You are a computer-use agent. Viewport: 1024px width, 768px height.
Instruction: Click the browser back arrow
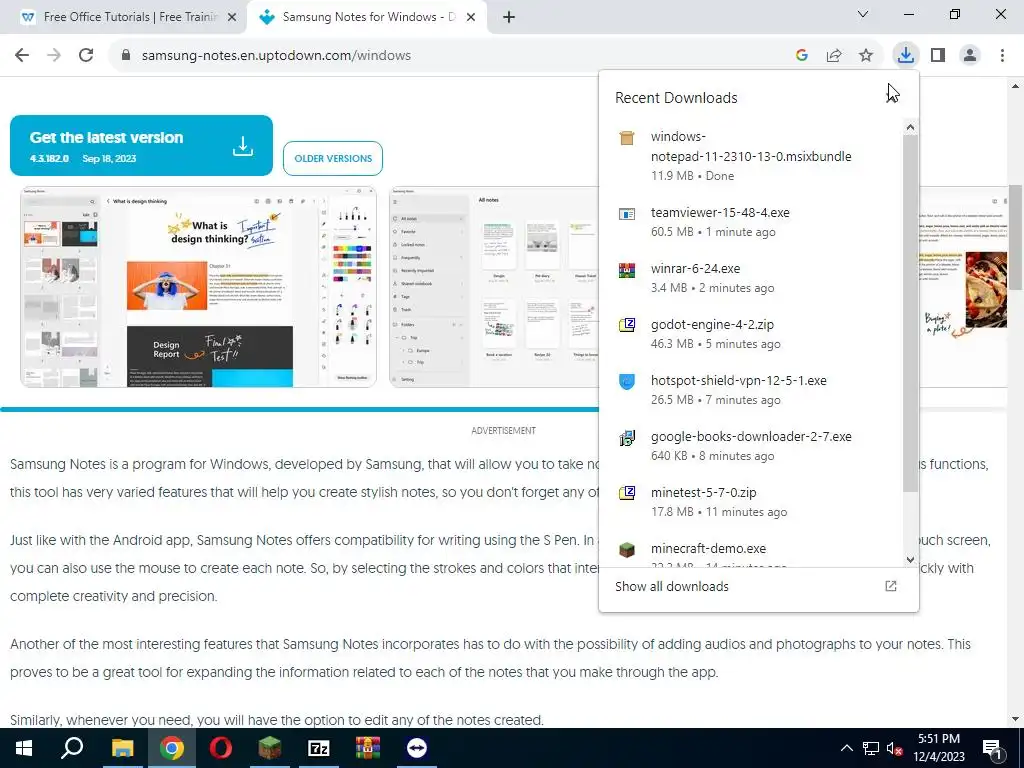pyautogui.click(x=22, y=56)
